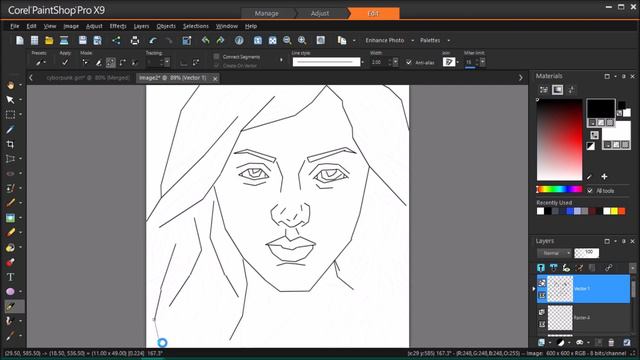Select the rectangular Selection tool
Image resolution: width=640 pixels, height=360 pixels.
pos(10,115)
